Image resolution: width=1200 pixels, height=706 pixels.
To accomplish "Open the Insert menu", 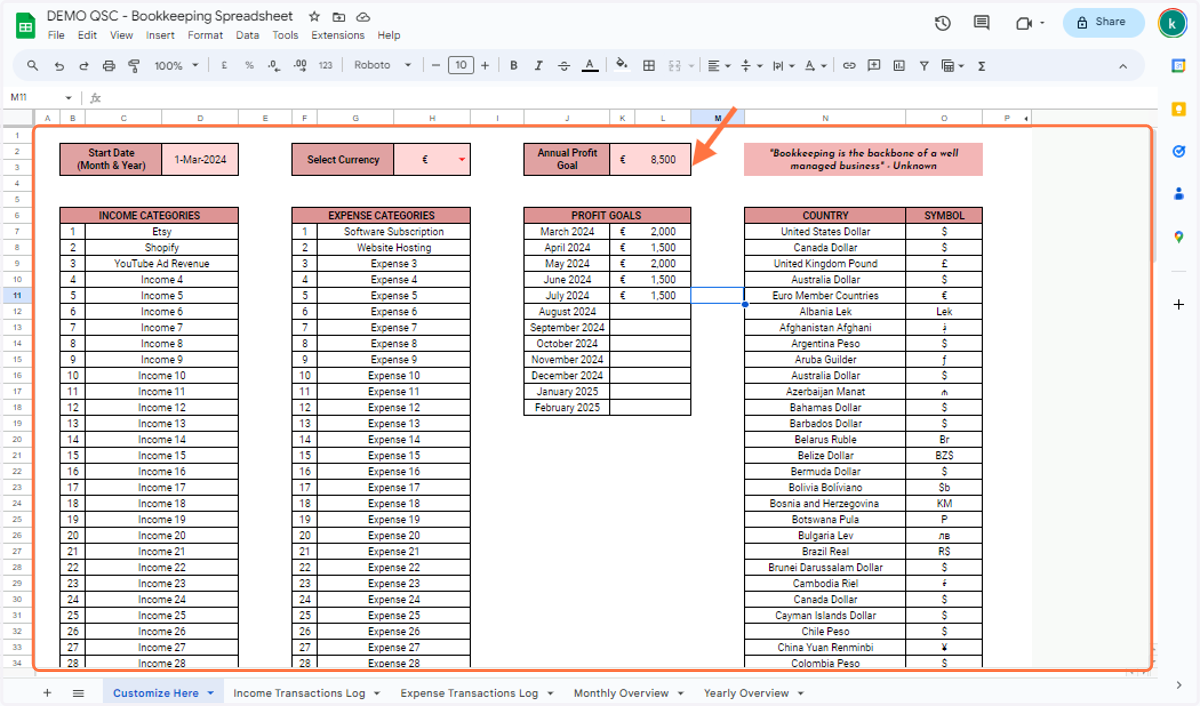I will (x=160, y=35).
